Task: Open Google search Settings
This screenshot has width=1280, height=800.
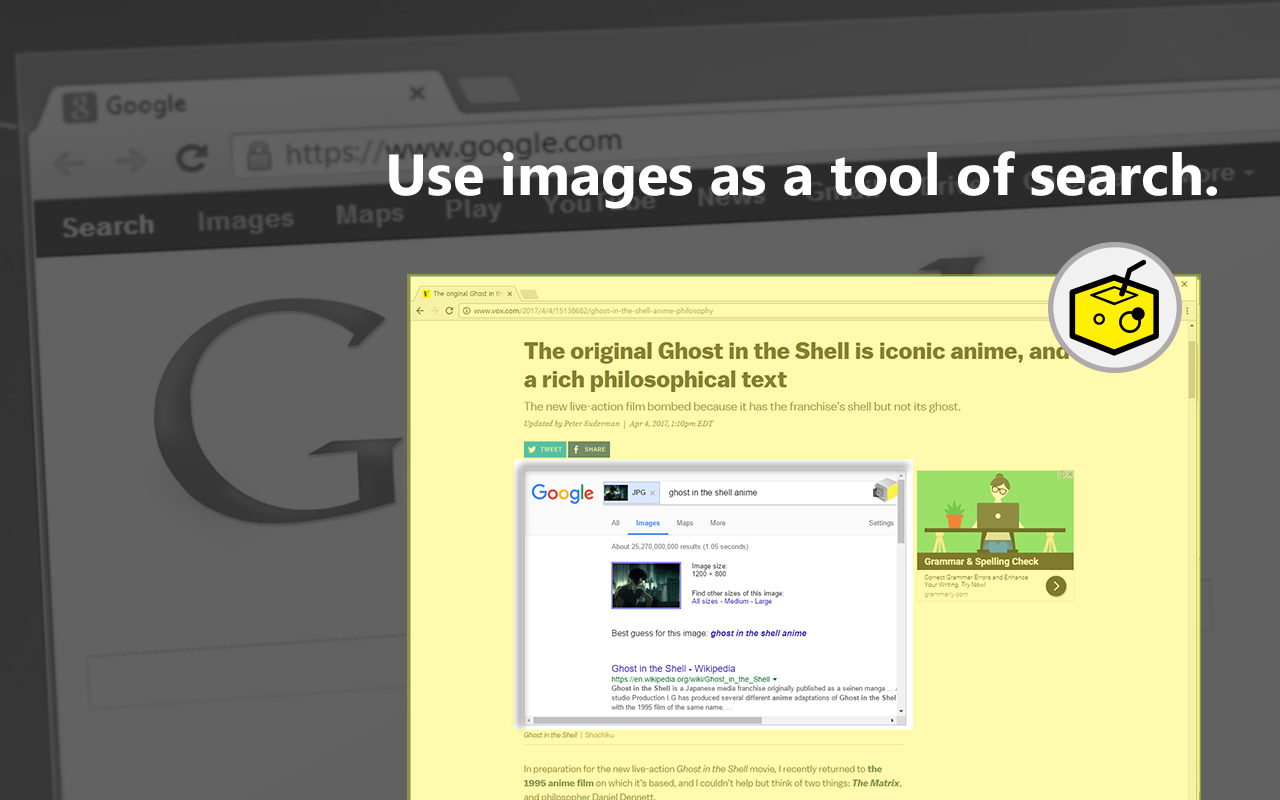Action: [881, 523]
